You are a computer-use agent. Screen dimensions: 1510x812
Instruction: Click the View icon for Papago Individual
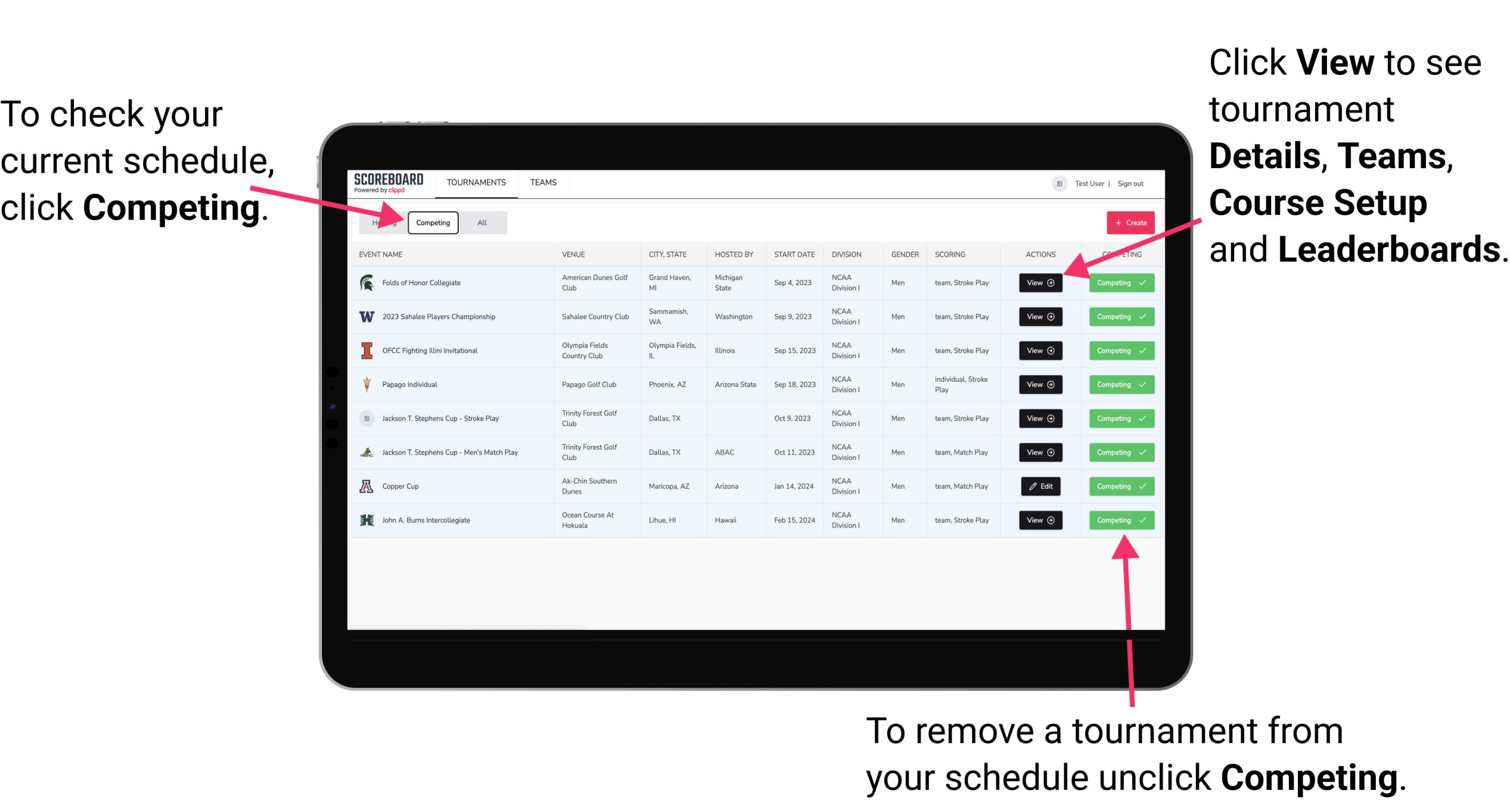click(x=1040, y=385)
